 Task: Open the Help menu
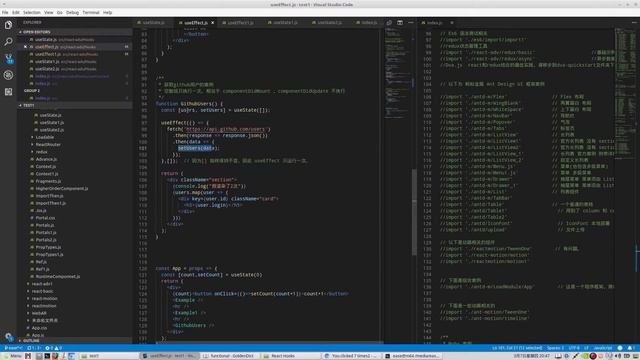(107, 13)
